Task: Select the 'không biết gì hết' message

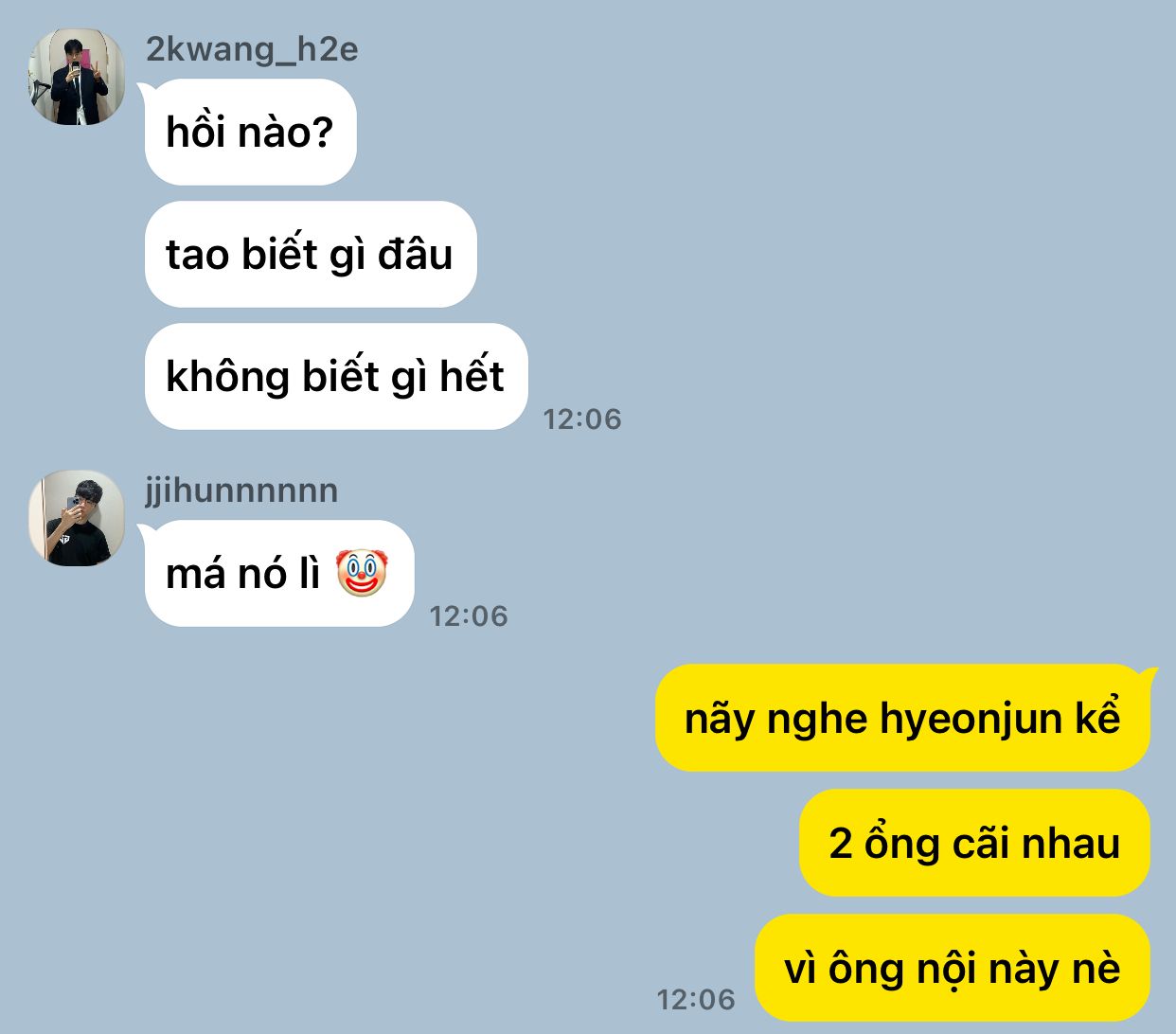Action: click(335, 377)
